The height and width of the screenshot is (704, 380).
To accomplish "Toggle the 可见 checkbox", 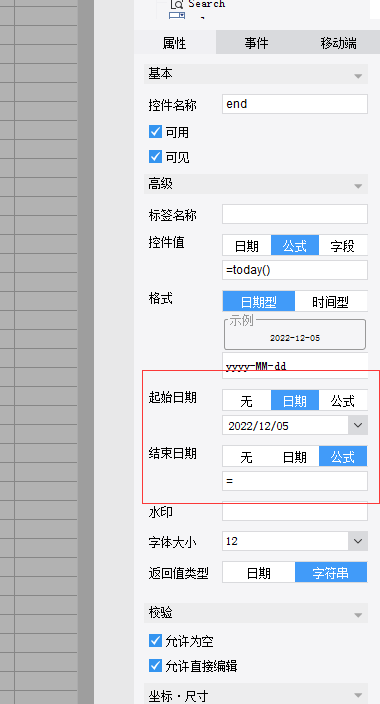I will pyautogui.click(x=155, y=157).
